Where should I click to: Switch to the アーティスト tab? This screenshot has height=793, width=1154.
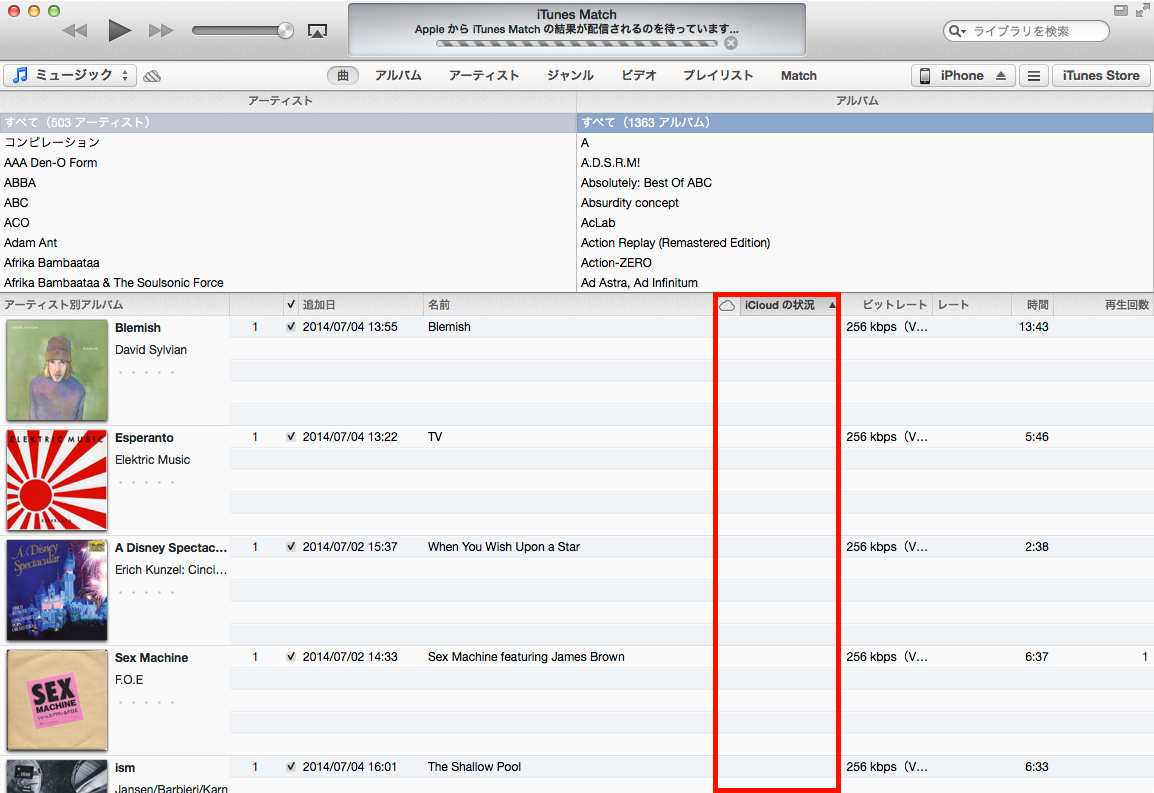(x=484, y=75)
